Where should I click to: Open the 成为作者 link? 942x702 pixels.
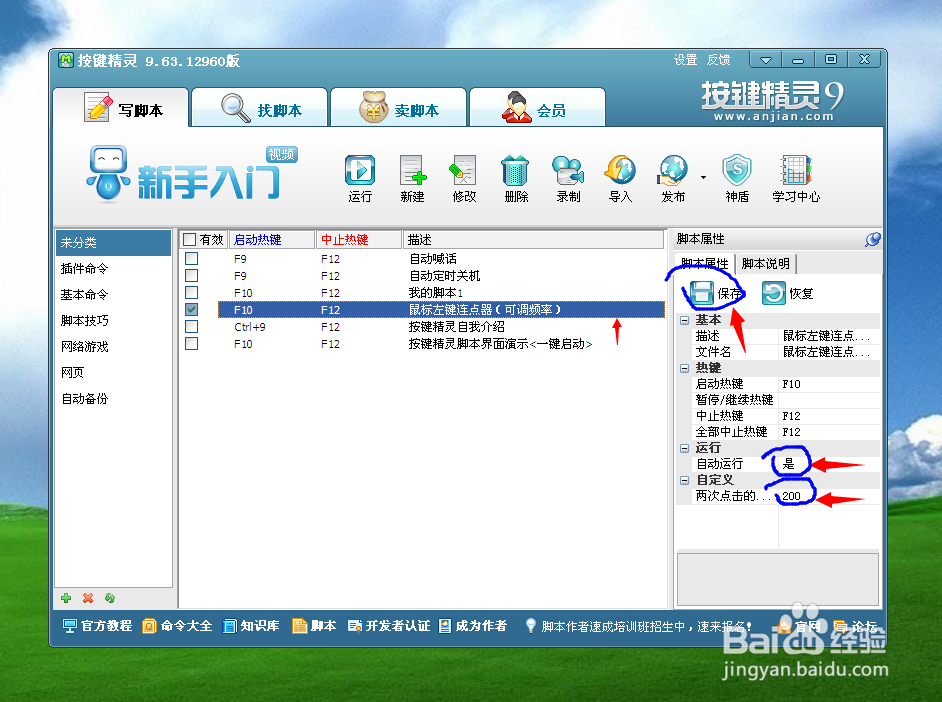tap(473, 626)
